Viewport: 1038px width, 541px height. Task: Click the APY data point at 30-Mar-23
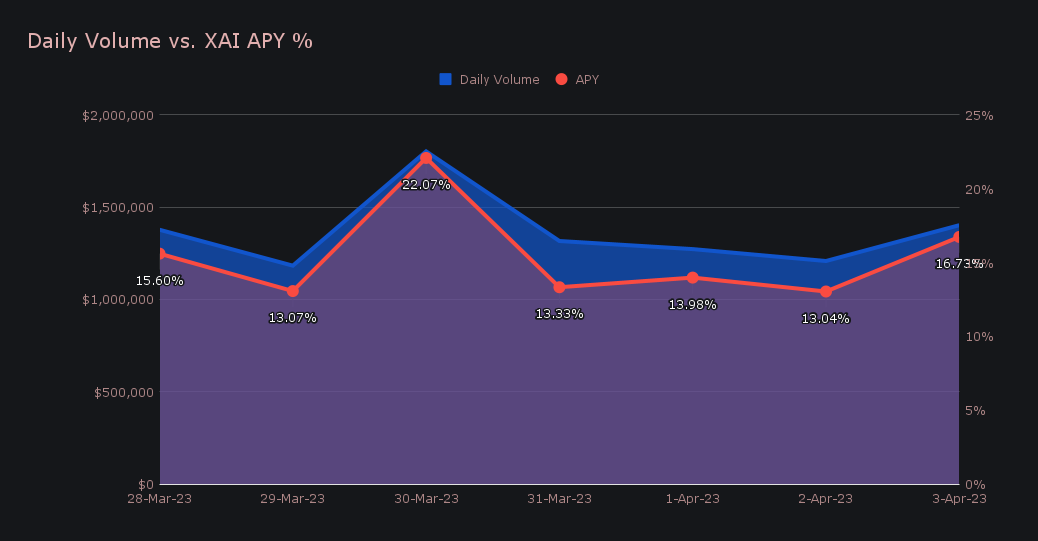click(426, 158)
